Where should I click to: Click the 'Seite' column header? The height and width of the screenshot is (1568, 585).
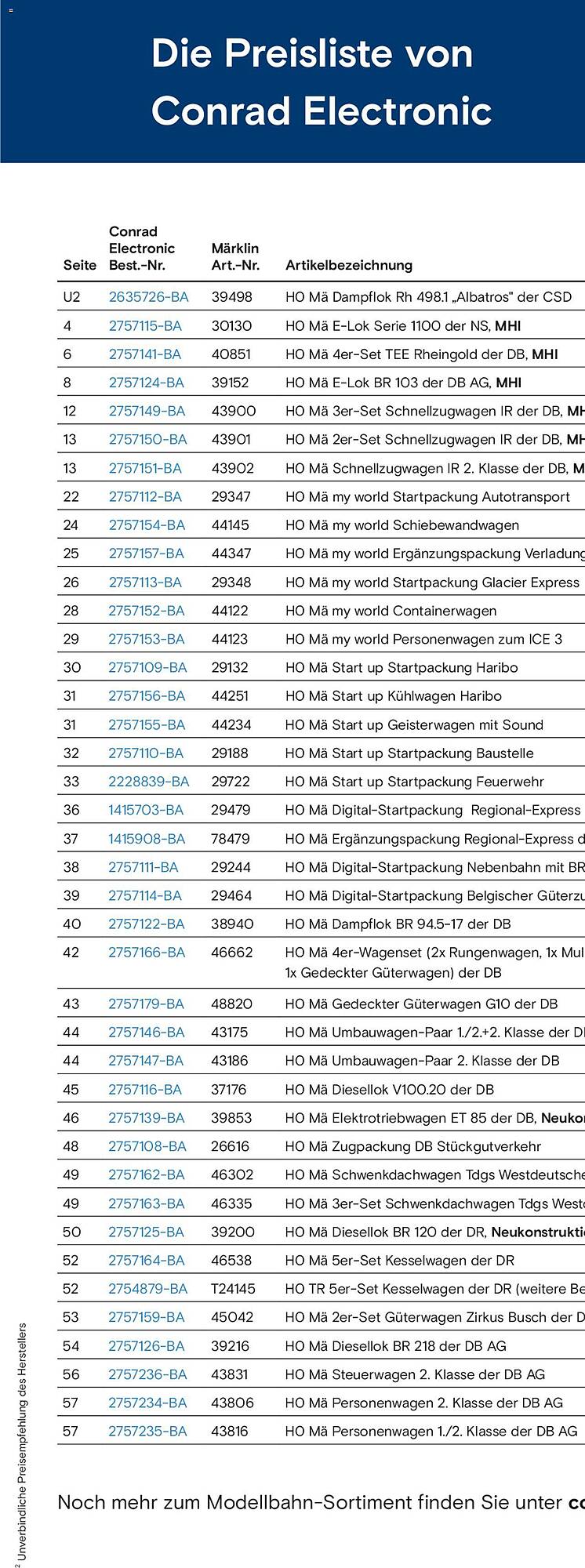[79, 265]
